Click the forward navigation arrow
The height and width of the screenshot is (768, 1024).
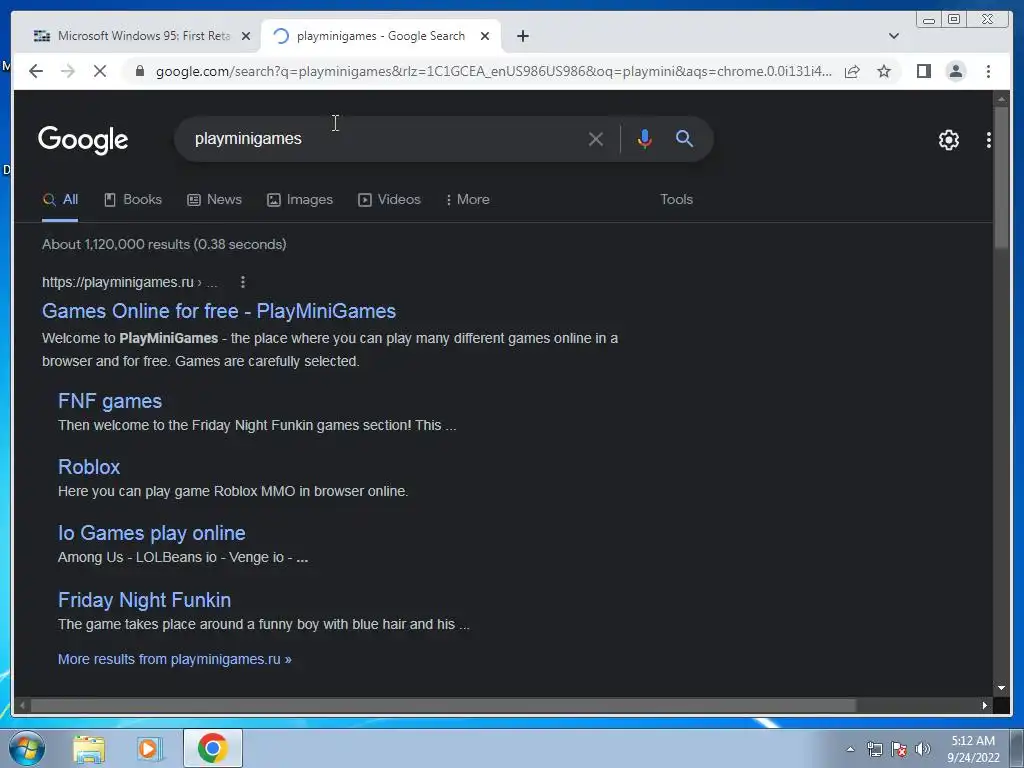coord(68,71)
